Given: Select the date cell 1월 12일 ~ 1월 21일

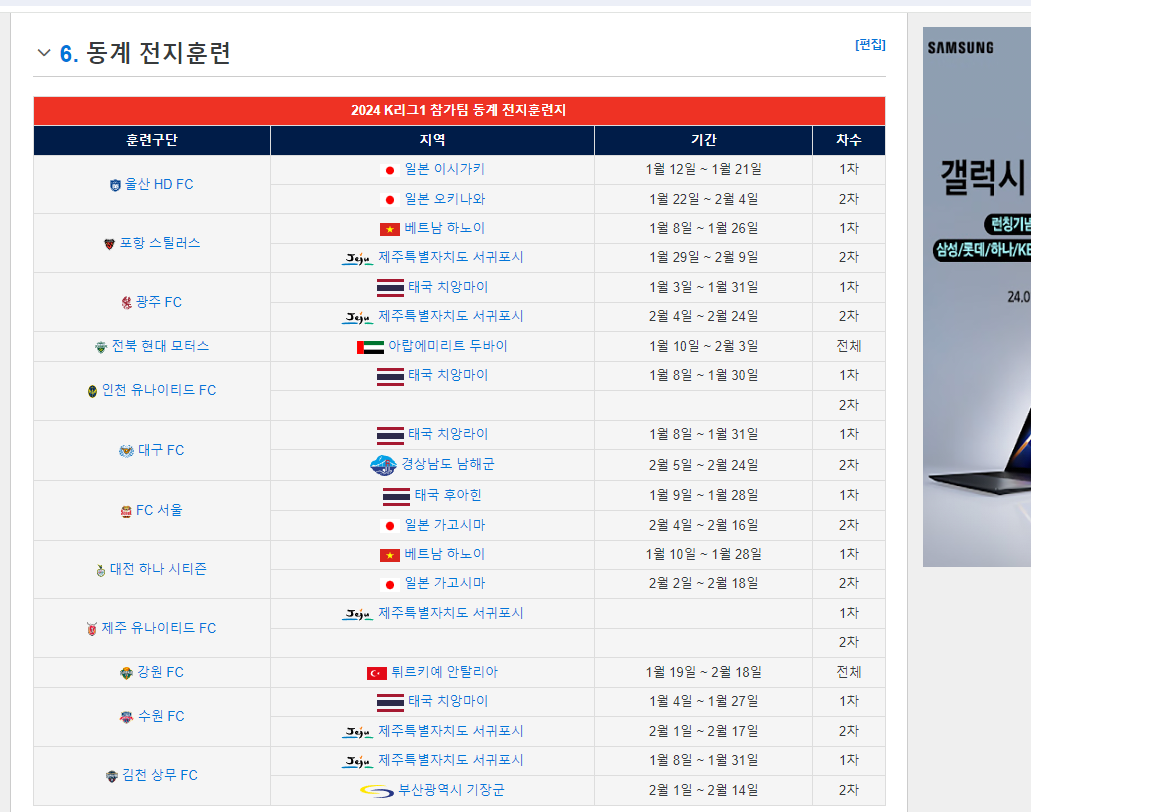Looking at the screenshot, I should click(703, 170).
